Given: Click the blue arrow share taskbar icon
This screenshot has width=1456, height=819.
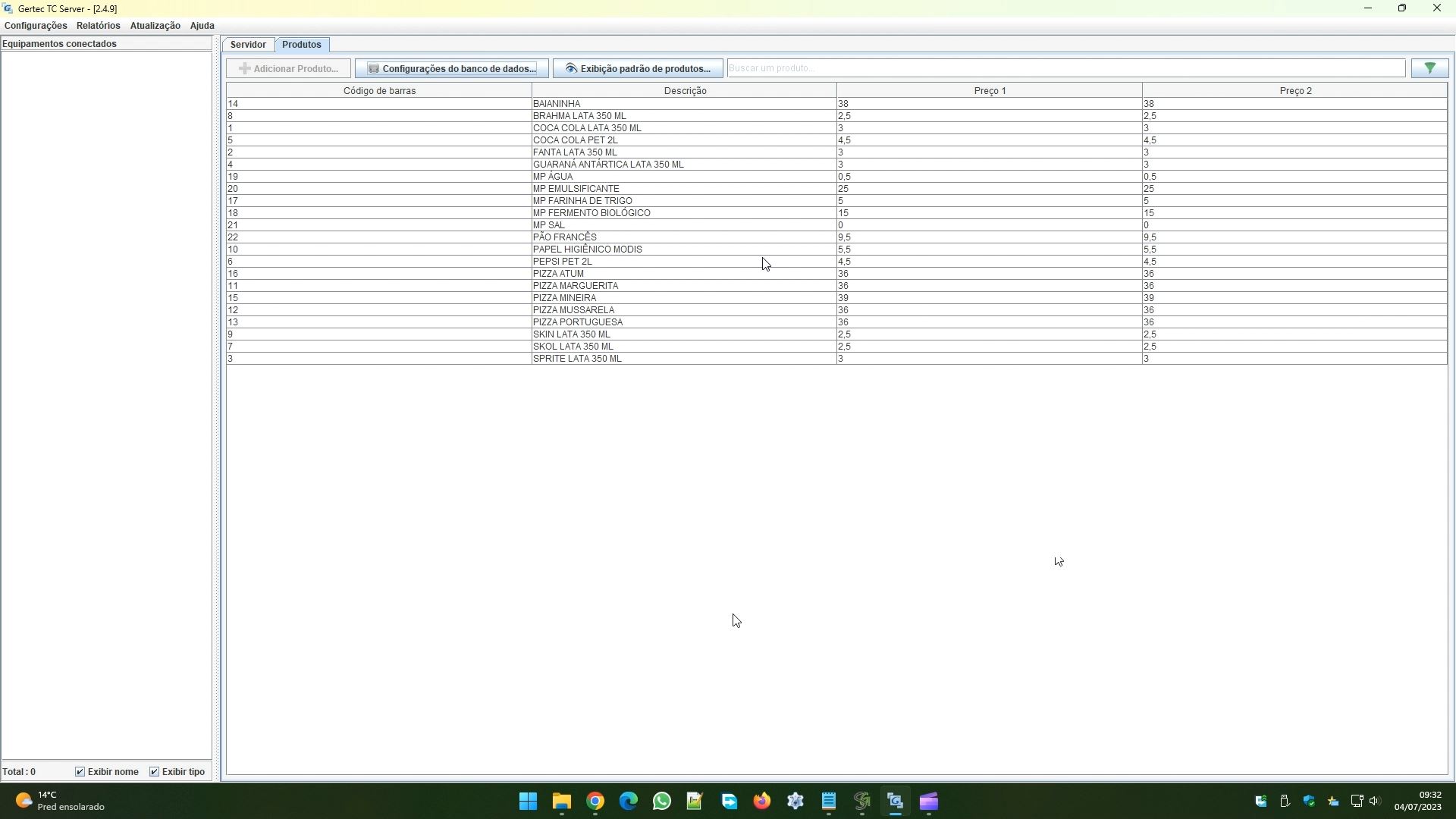Looking at the screenshot, I should (729, 802).
